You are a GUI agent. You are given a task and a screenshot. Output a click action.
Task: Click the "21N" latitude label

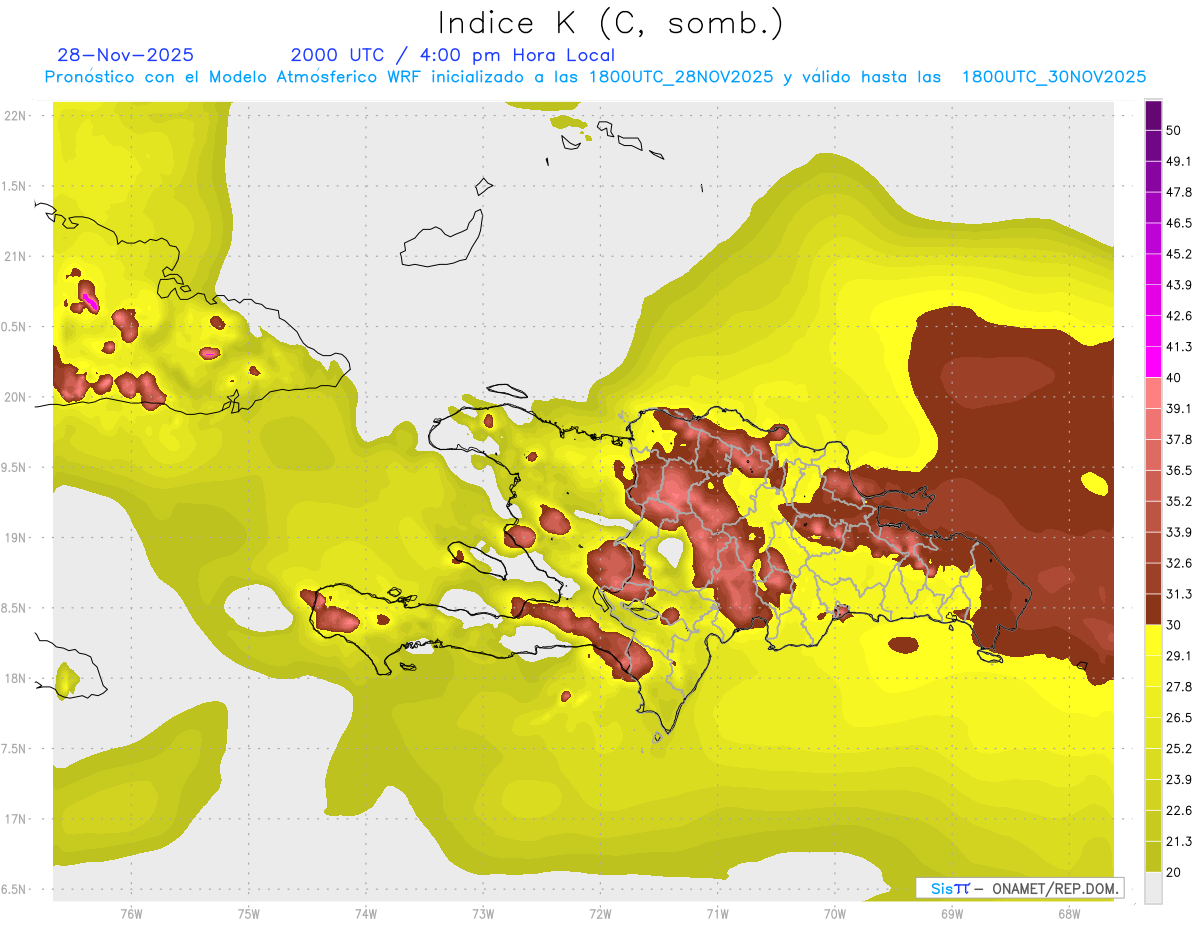[17, 256]
